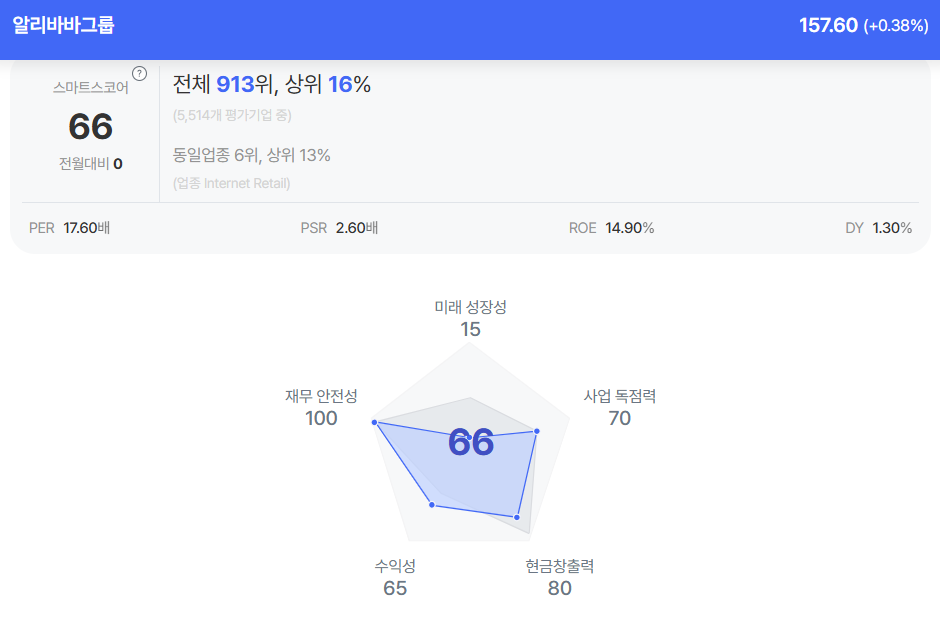
Task: Click the 사업 독점력 data point on radar chart
Action: tap(537, 431)
